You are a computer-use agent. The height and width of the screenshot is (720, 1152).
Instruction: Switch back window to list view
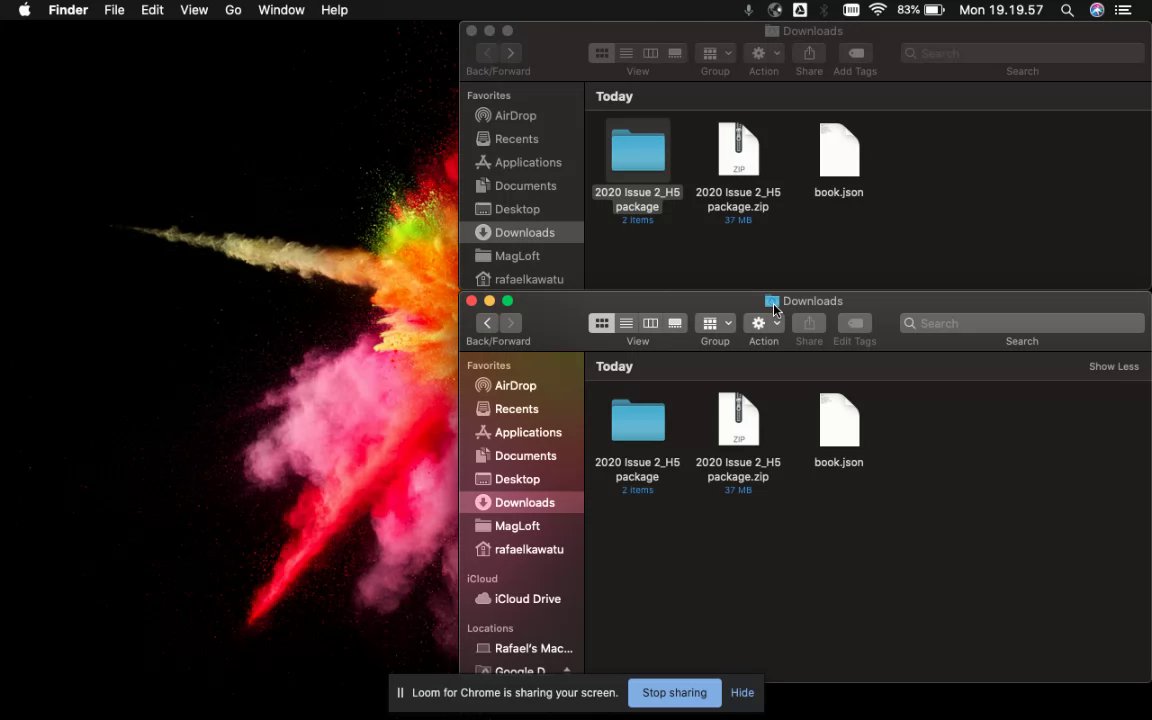[626, 53]
